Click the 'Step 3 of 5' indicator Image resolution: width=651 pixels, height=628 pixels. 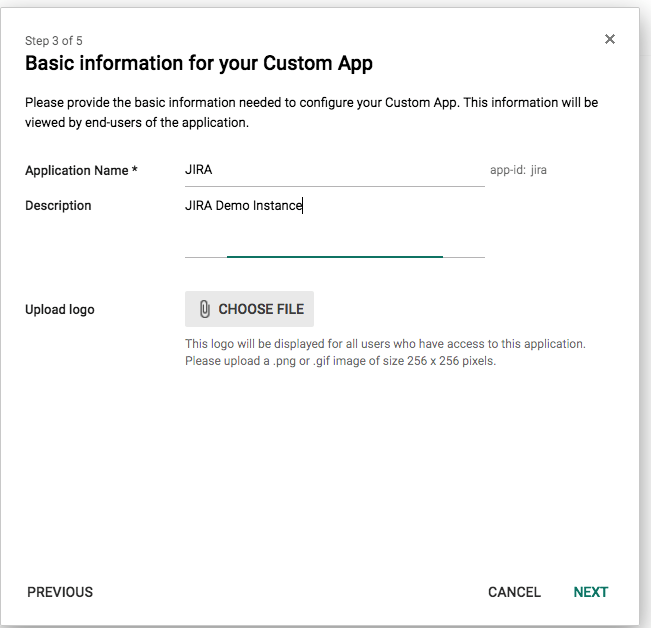point(54,41)
